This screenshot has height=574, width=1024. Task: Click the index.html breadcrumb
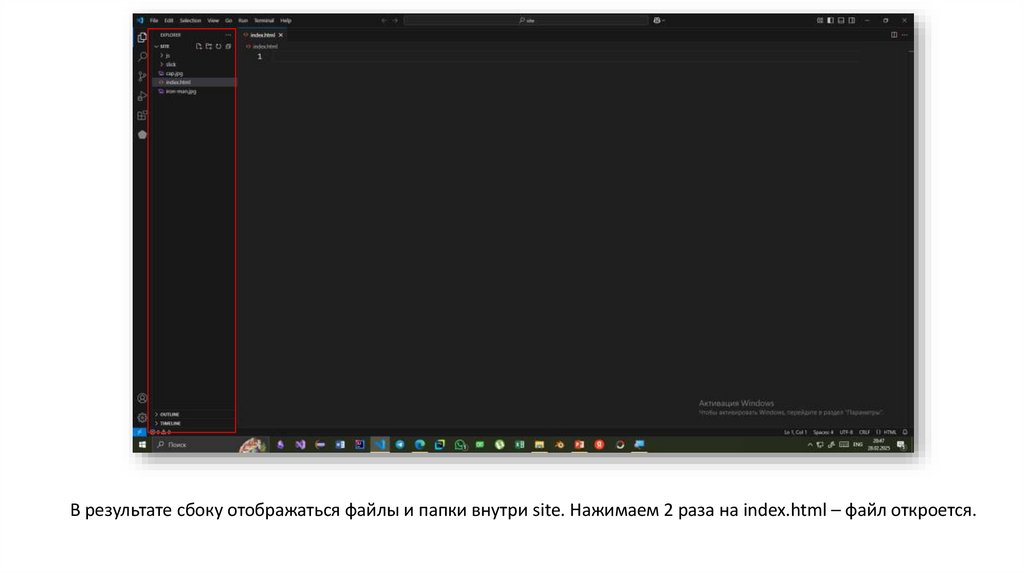[x=262, y=46]
